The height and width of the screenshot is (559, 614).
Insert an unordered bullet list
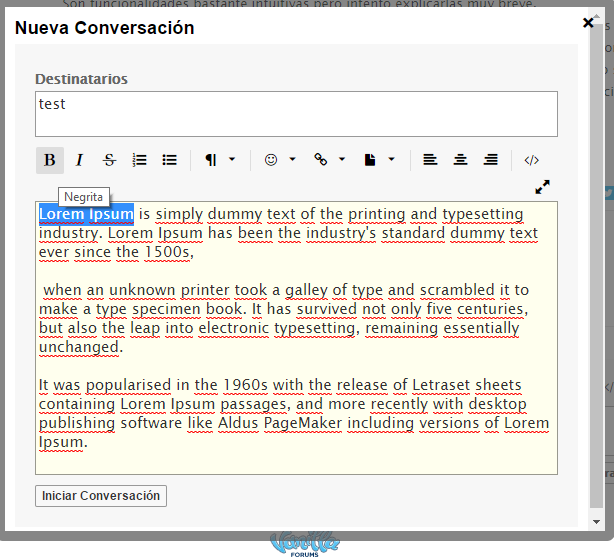pos(170,160)
